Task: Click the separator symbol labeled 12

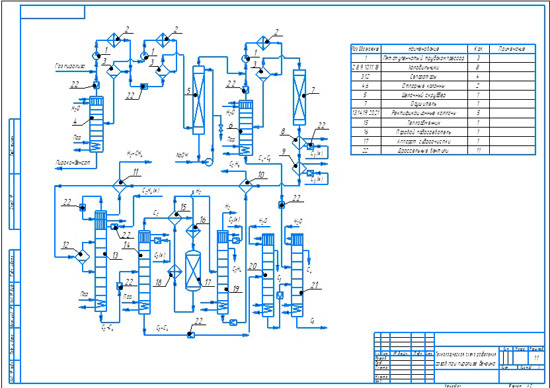Action: tap(82, 256)
